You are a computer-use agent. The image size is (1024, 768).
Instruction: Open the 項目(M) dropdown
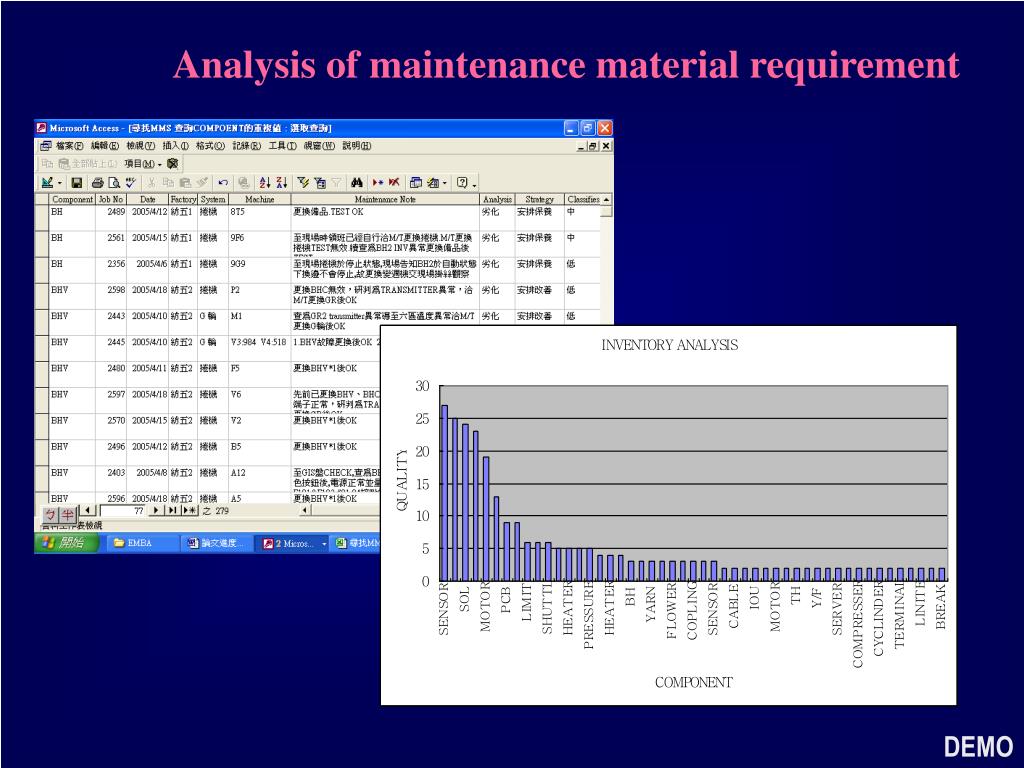coord(143,164)
